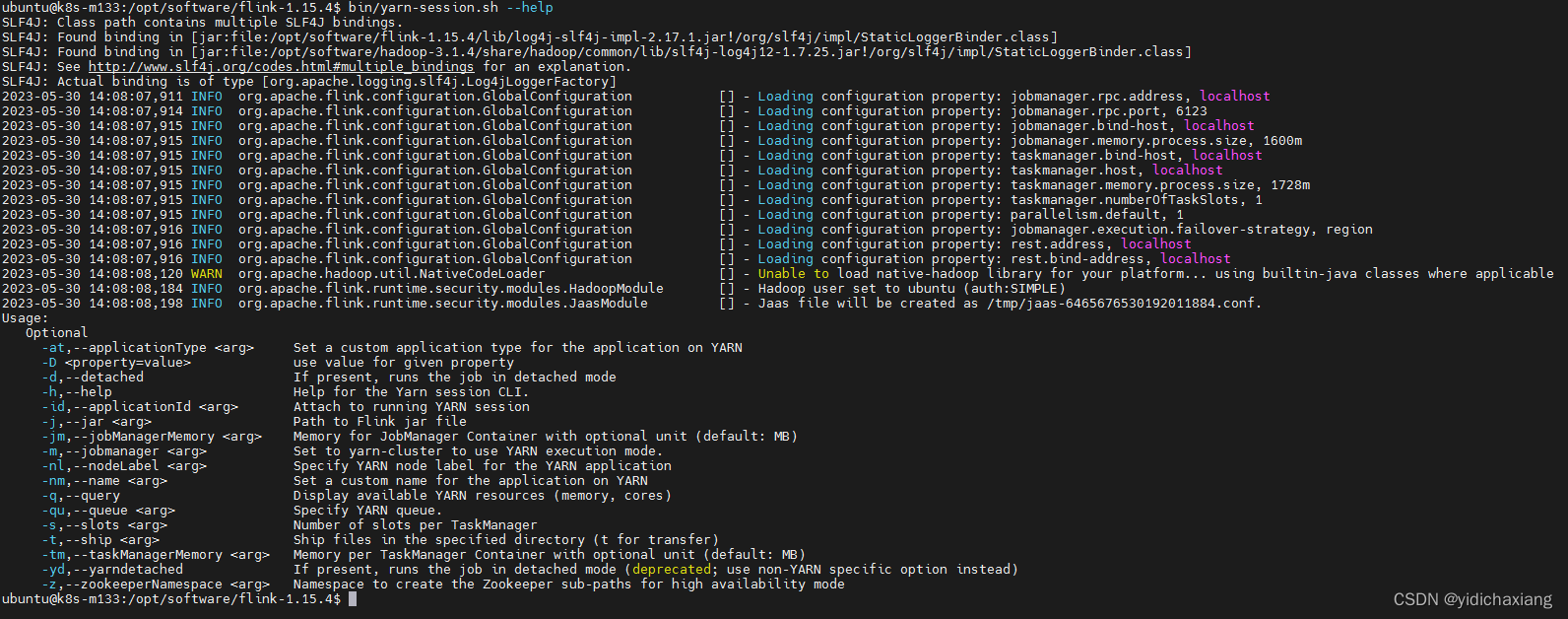Click the timestamp 2023-05-30 14:08:07,911
1568x619 pixels.
point(93,97)
